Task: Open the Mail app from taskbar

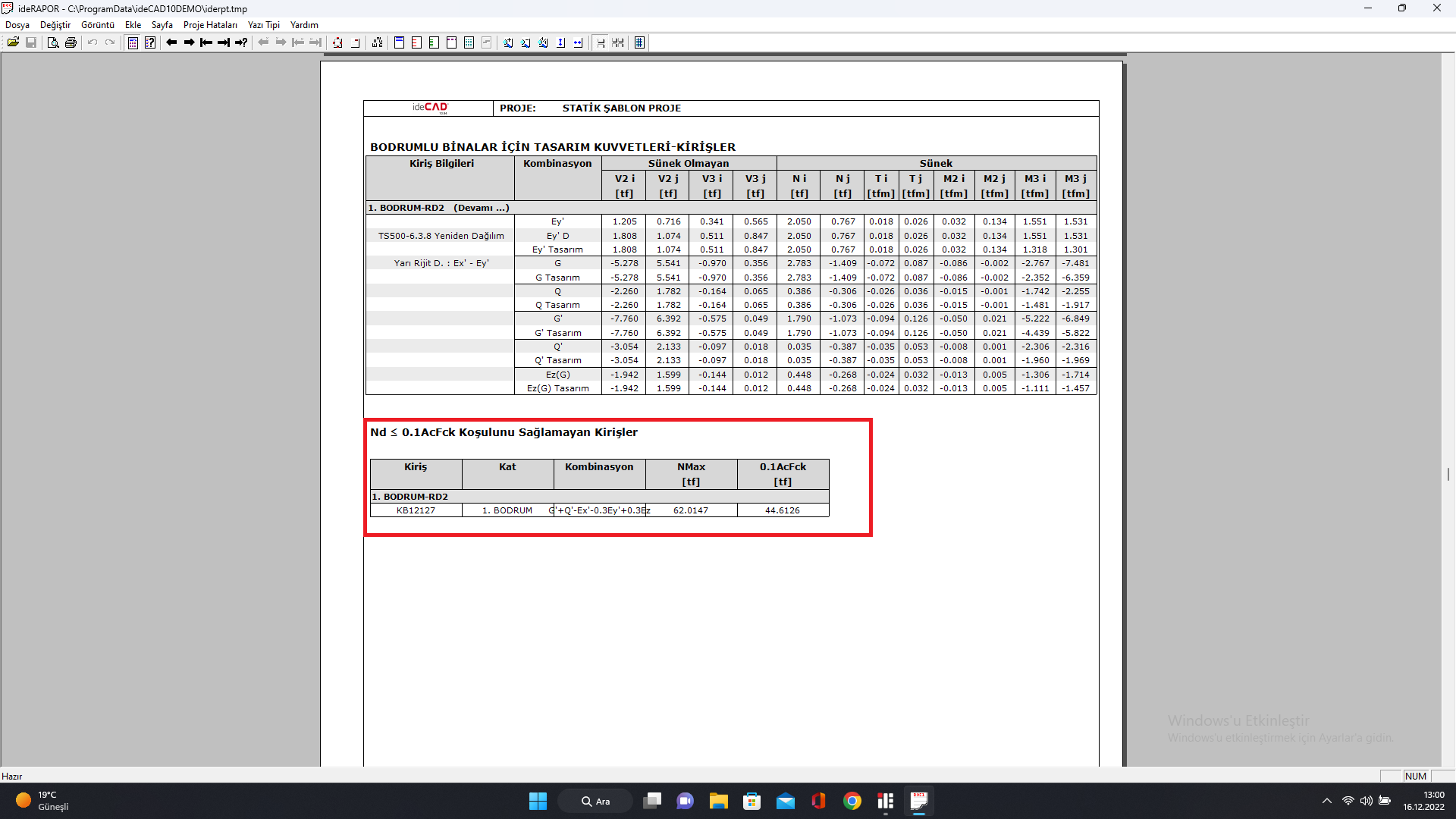Action: pyautogui.click(x=785, y=801)
